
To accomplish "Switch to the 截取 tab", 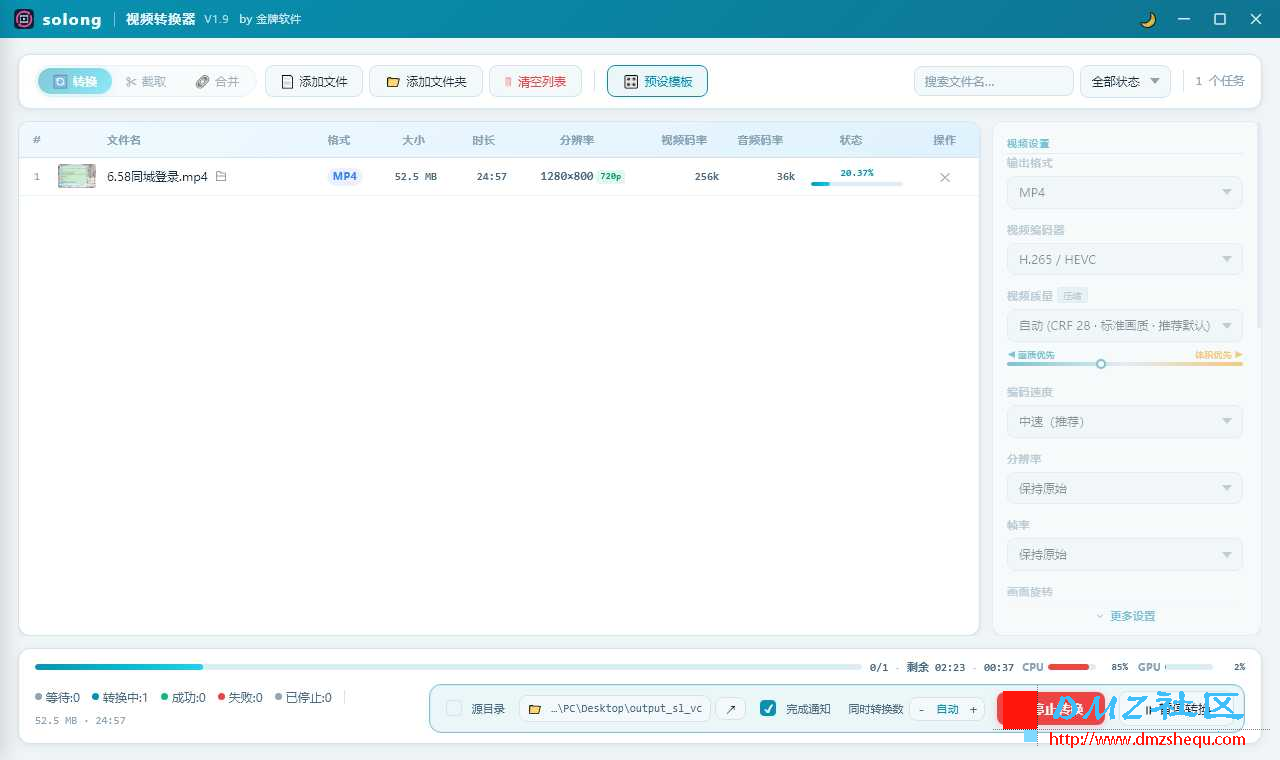I will [146, 81].
